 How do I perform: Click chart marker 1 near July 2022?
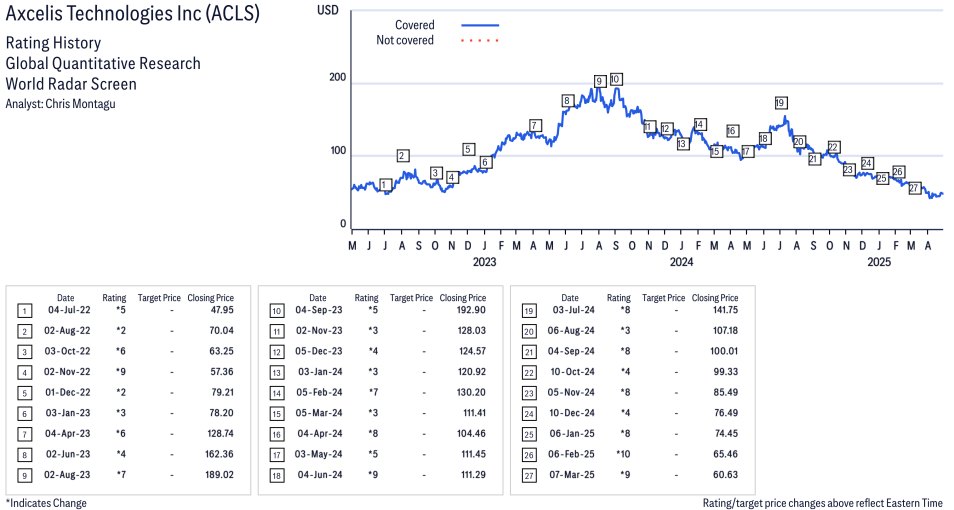pyautogui.click(x=384, y=184)
